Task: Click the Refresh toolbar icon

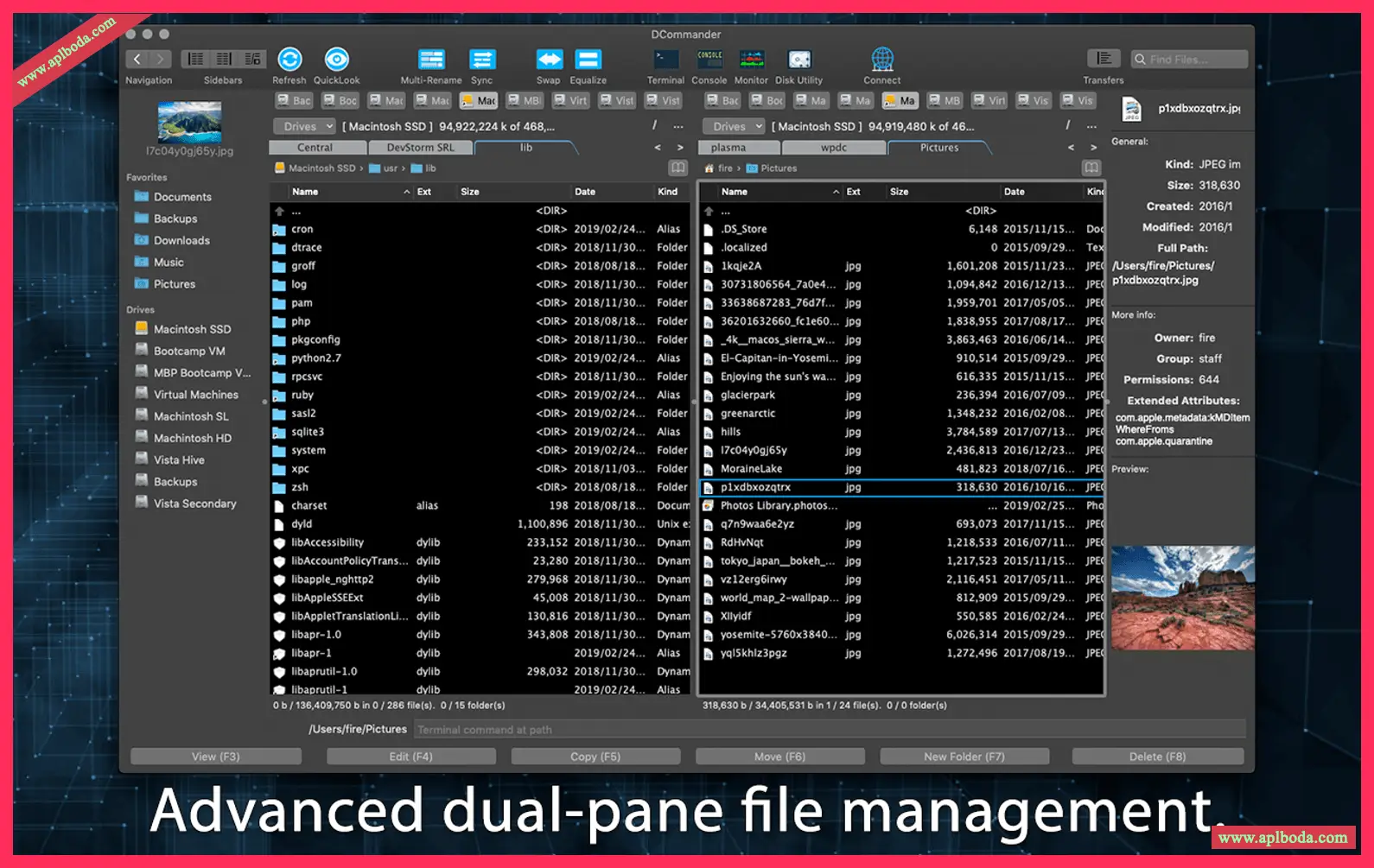Action: (x=289, y=60)
